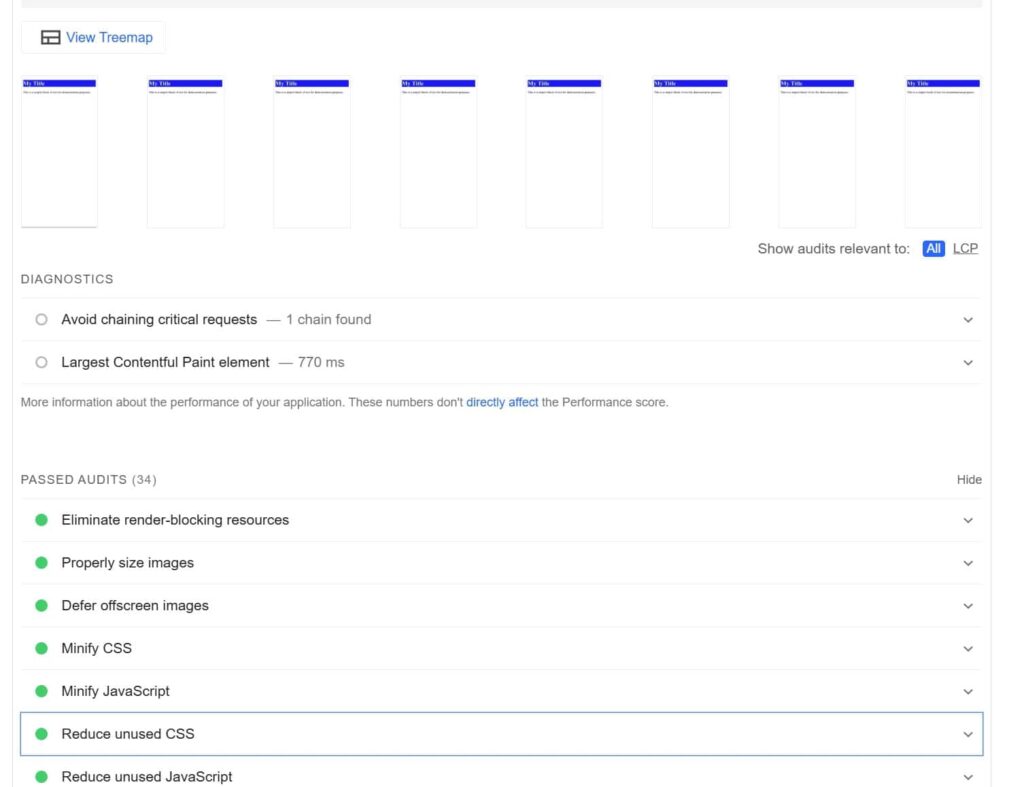
Task: Filter audits by LCP
Action: click(x=965, y=249)
